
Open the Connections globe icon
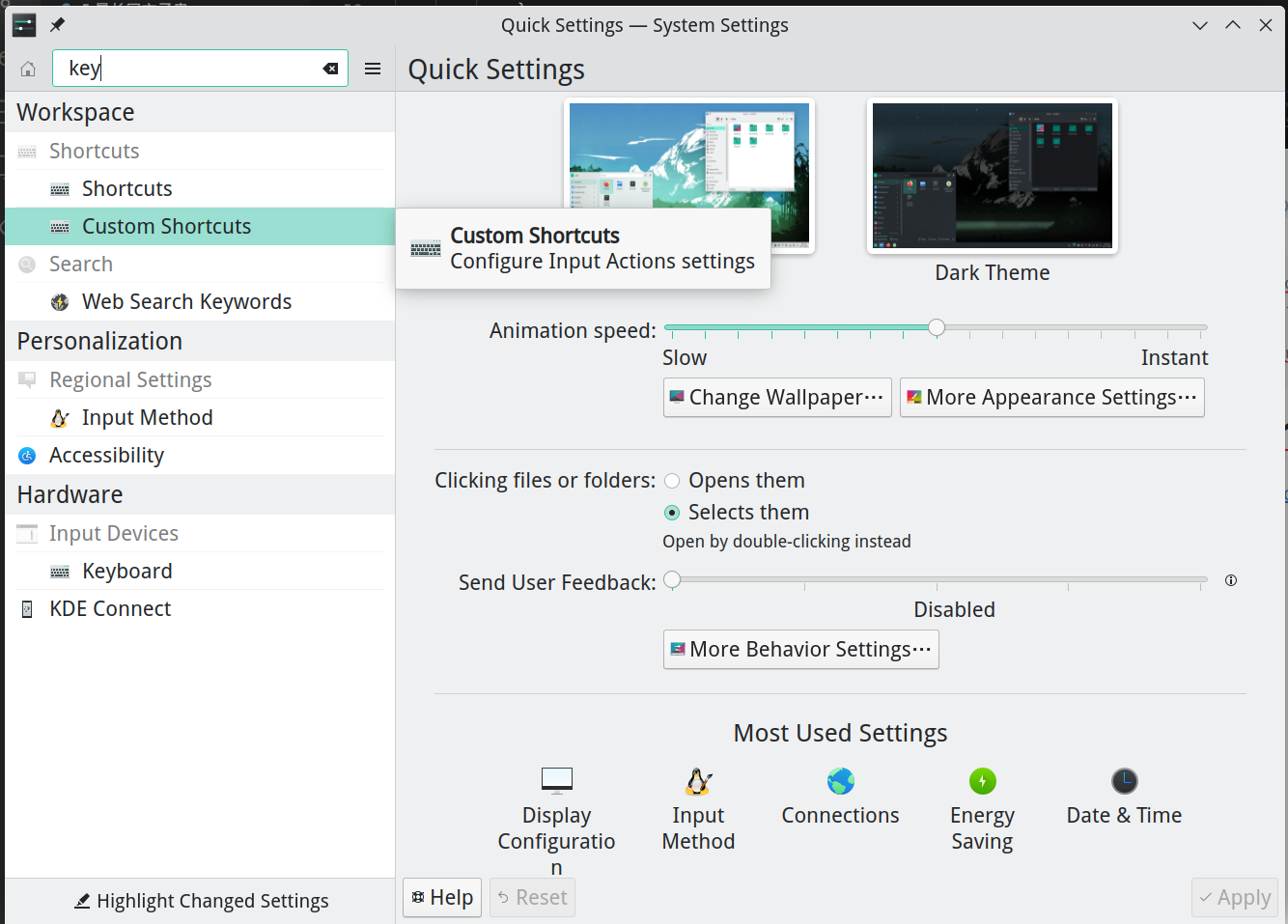pyautogui.click(x=841, y=780)
